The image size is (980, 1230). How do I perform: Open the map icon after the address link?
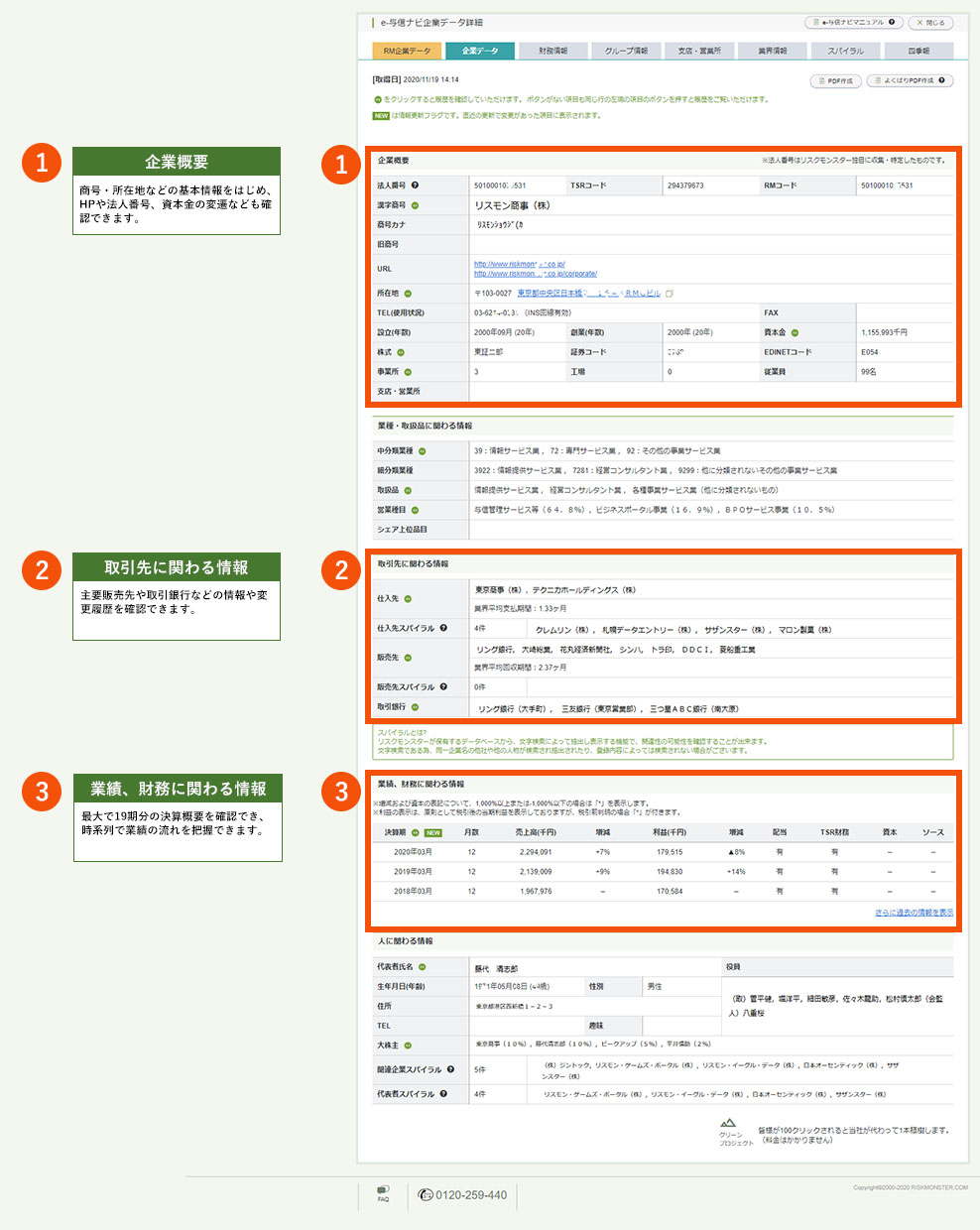670,294
